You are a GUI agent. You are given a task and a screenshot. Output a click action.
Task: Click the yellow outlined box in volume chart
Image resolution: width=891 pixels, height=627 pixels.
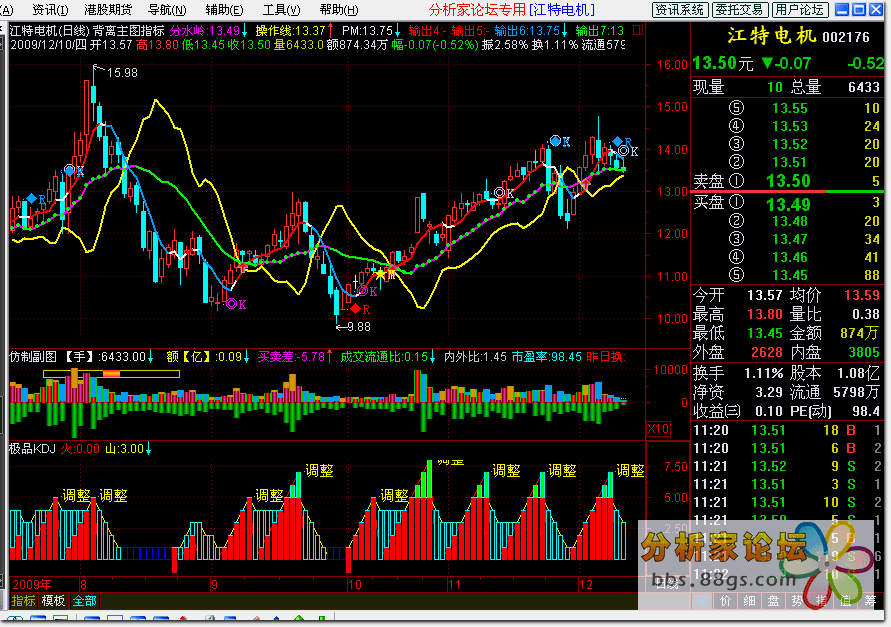pyautogui.click(x=111, y=373)
